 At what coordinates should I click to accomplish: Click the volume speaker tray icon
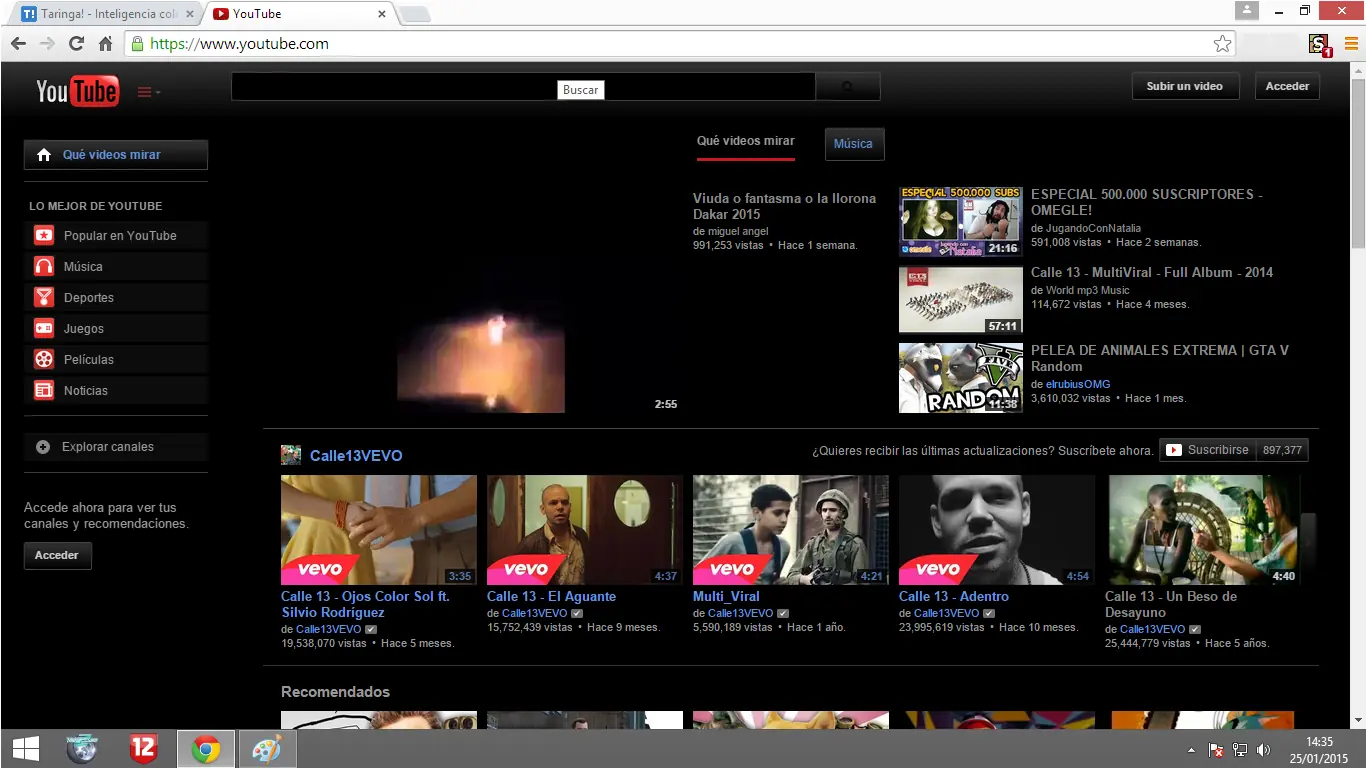click(1264, 750)
